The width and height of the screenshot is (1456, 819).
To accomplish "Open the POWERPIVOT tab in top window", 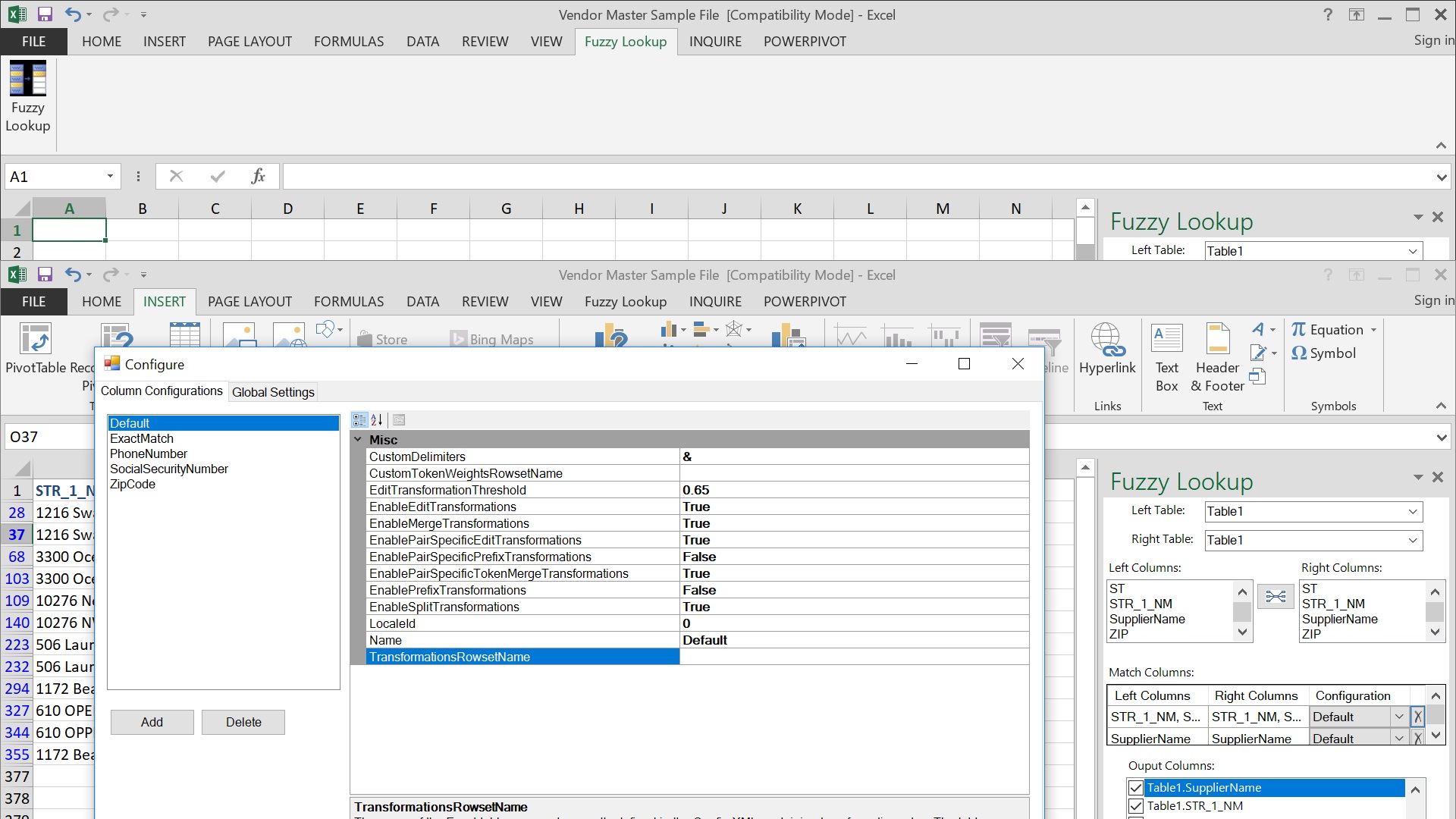I will [805, 42].
